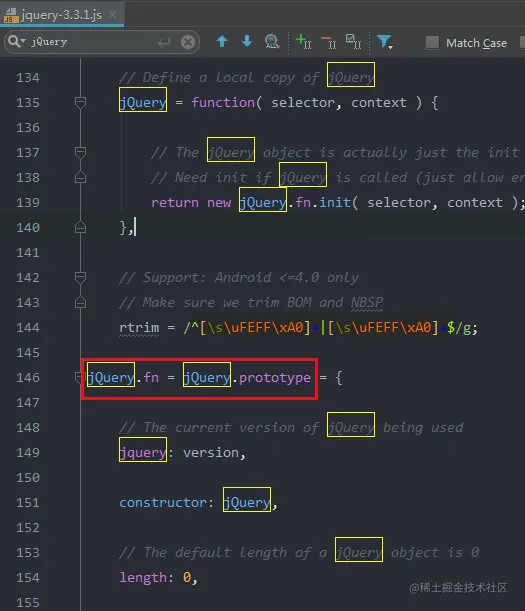Viewport: 525px width, 611px height.
Task: Add selection for next occurrence icon
Action: click(304, 41)
